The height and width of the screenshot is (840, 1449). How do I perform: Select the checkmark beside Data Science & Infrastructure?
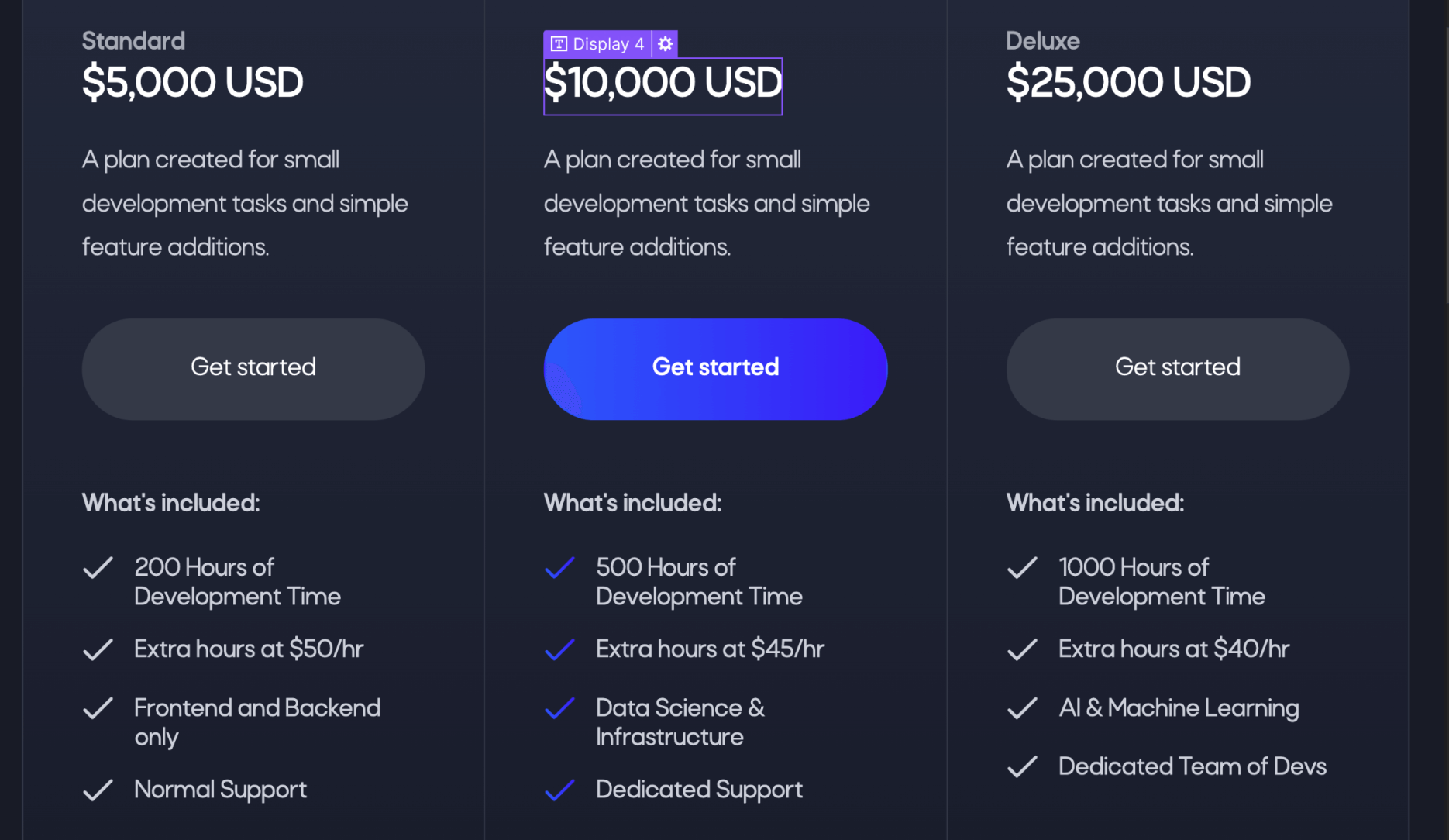click(559, 708)
